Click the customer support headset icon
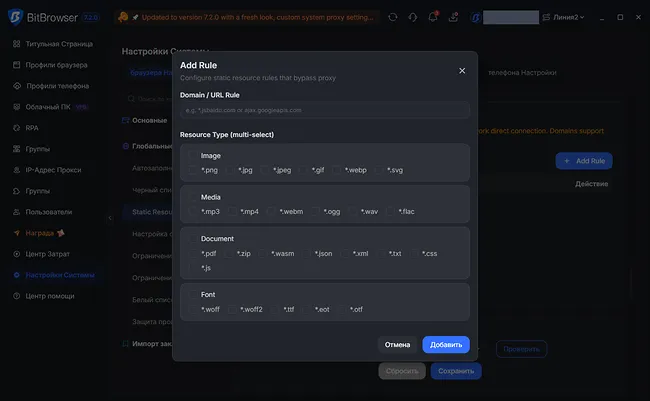Image resolution: width=650 pixels, height=401 pixels. pos(413,17)
